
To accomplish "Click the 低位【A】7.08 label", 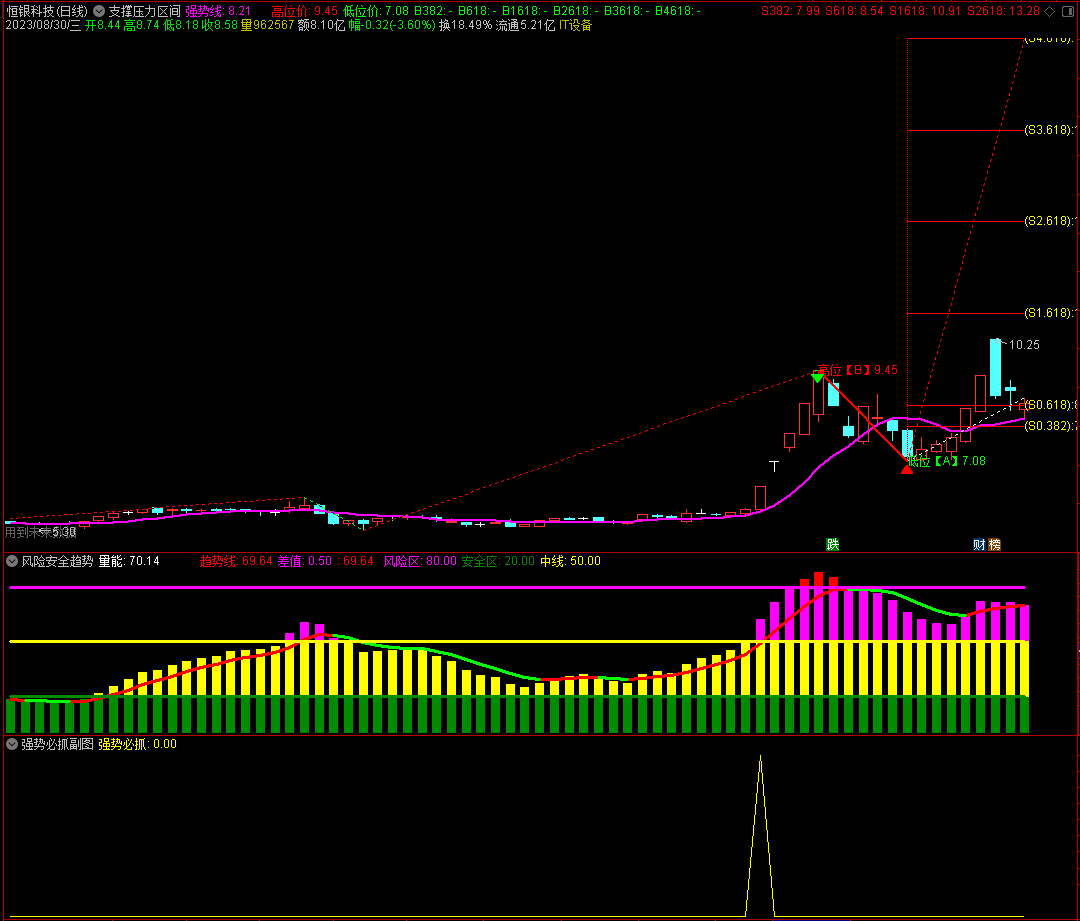I will 947,461.
